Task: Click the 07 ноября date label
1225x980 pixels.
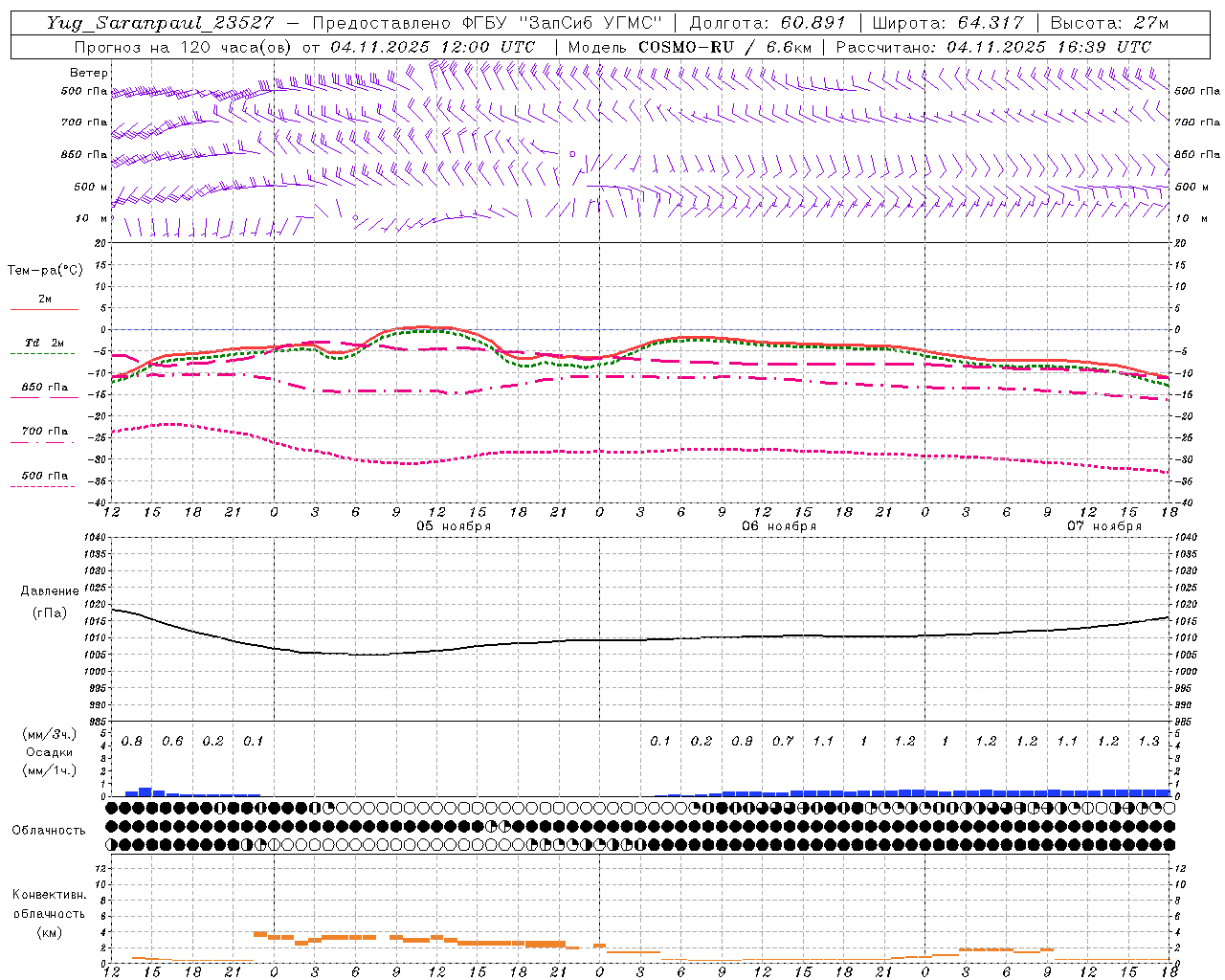Action: [1104, 526]
